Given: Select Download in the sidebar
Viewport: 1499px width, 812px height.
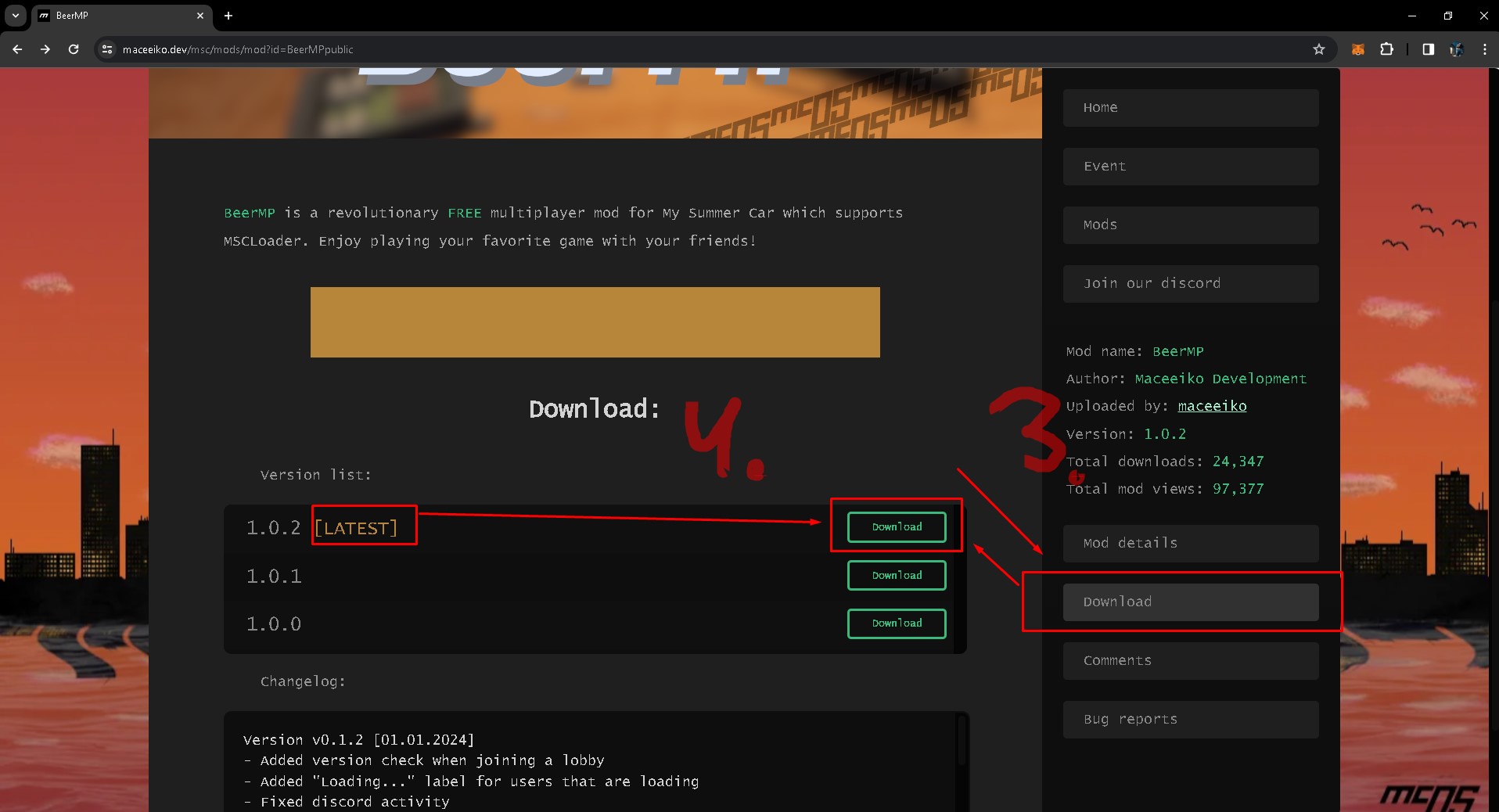Looking at the screenshot, I should (1191, 602).
